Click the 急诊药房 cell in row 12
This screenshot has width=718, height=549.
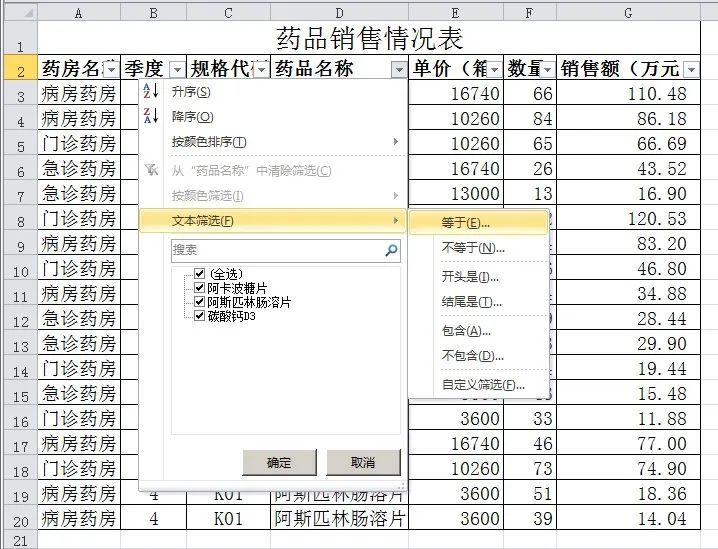coord(79,318)
